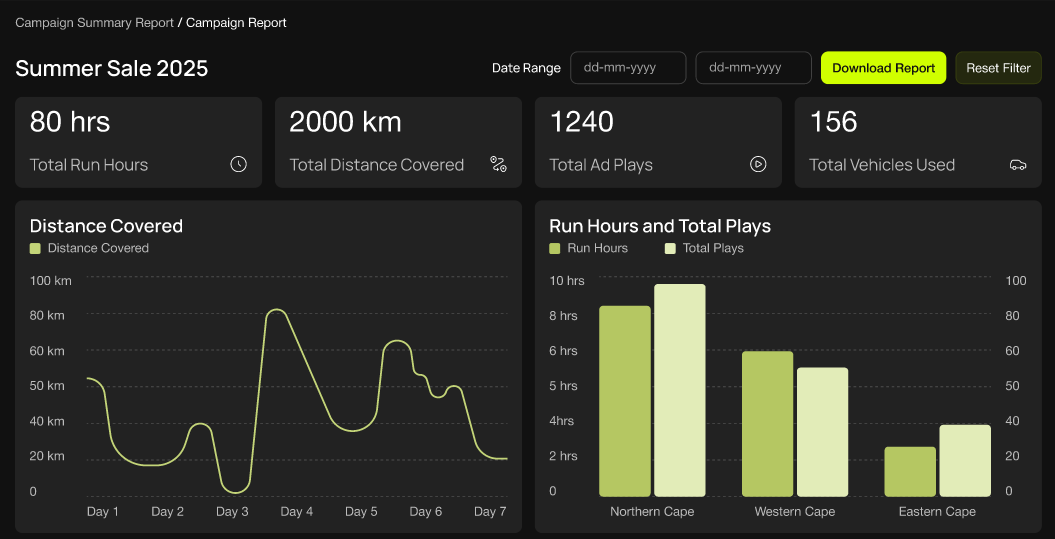Select the Northern Cape Run Hours bar
The height and width of the screenshot is (539, 1055).
[x=625, y=400]
